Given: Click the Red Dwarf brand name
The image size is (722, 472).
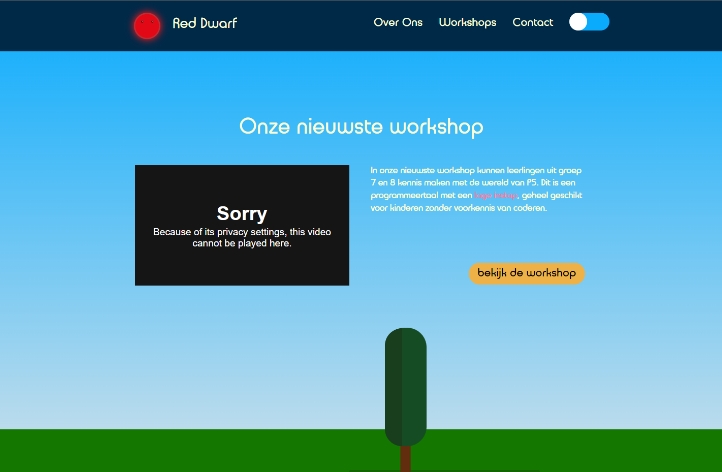Looking at the screenshot, I should click(204, 22).
